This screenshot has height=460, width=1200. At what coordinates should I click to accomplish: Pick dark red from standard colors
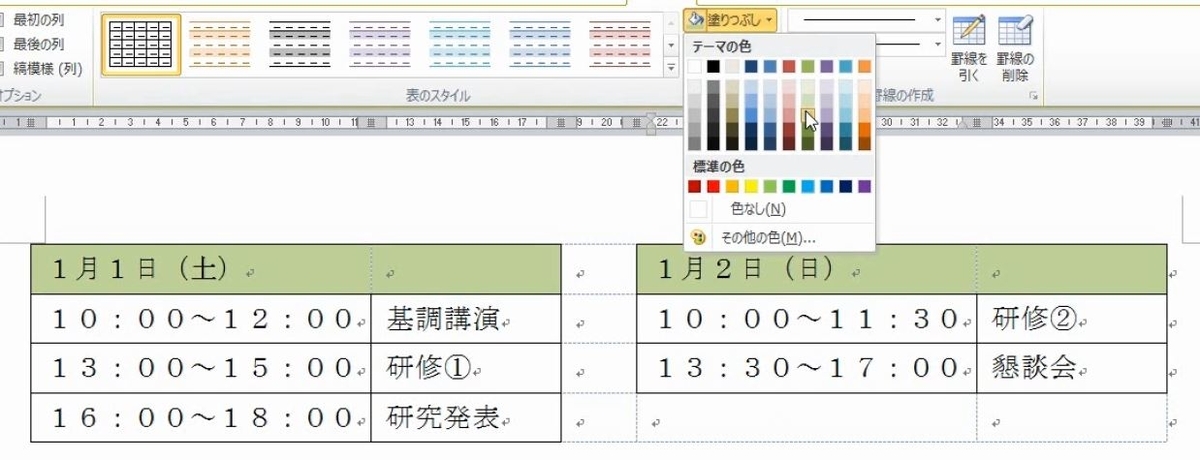coord(694,186)
